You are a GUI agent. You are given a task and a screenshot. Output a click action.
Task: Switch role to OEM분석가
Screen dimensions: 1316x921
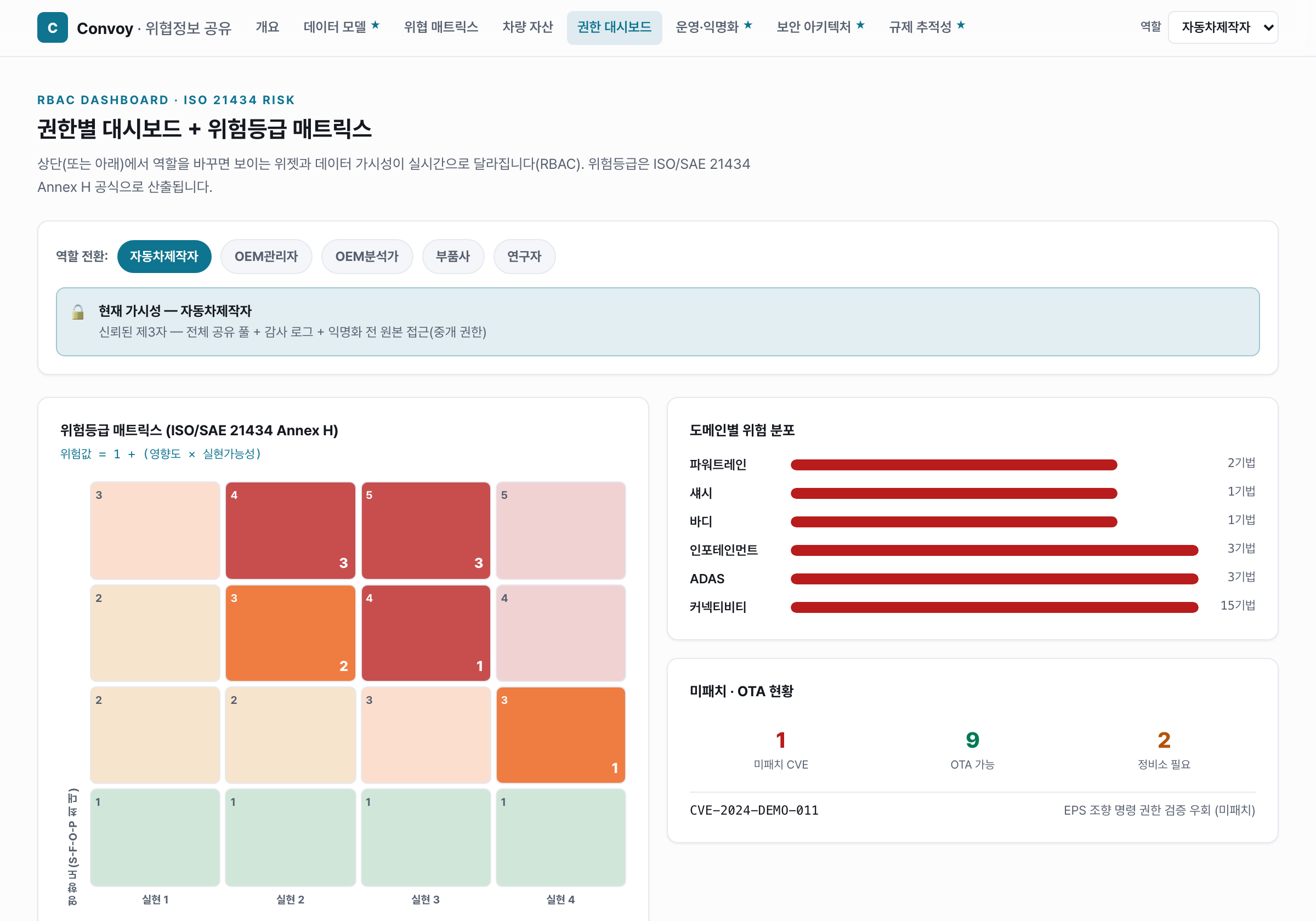click(367, 256)
